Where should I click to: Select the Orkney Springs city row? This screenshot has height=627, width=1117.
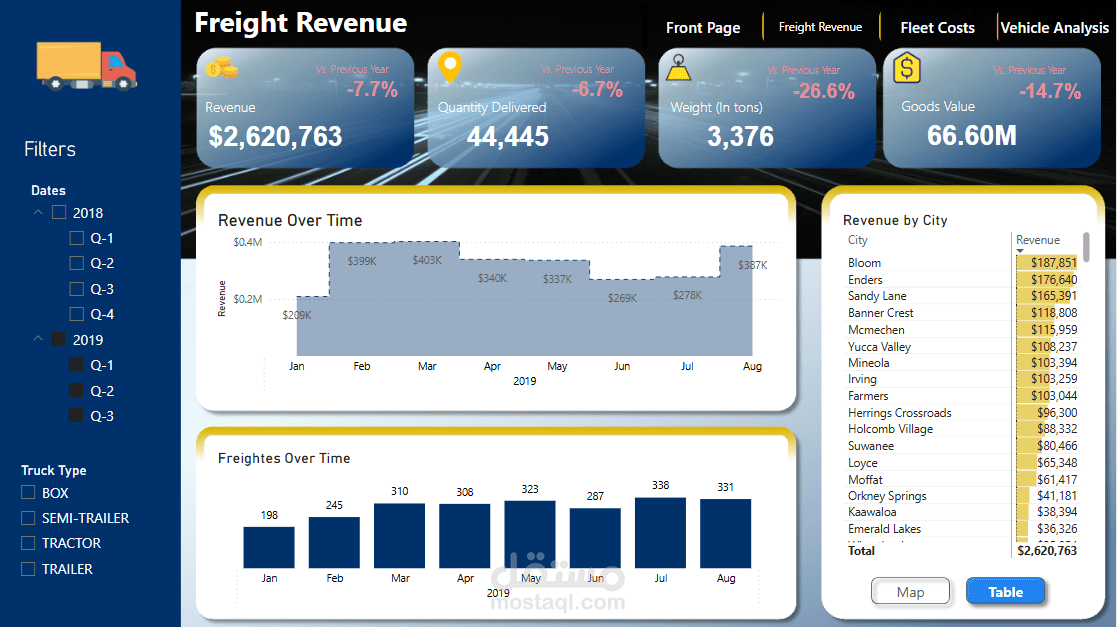[962, 496]
